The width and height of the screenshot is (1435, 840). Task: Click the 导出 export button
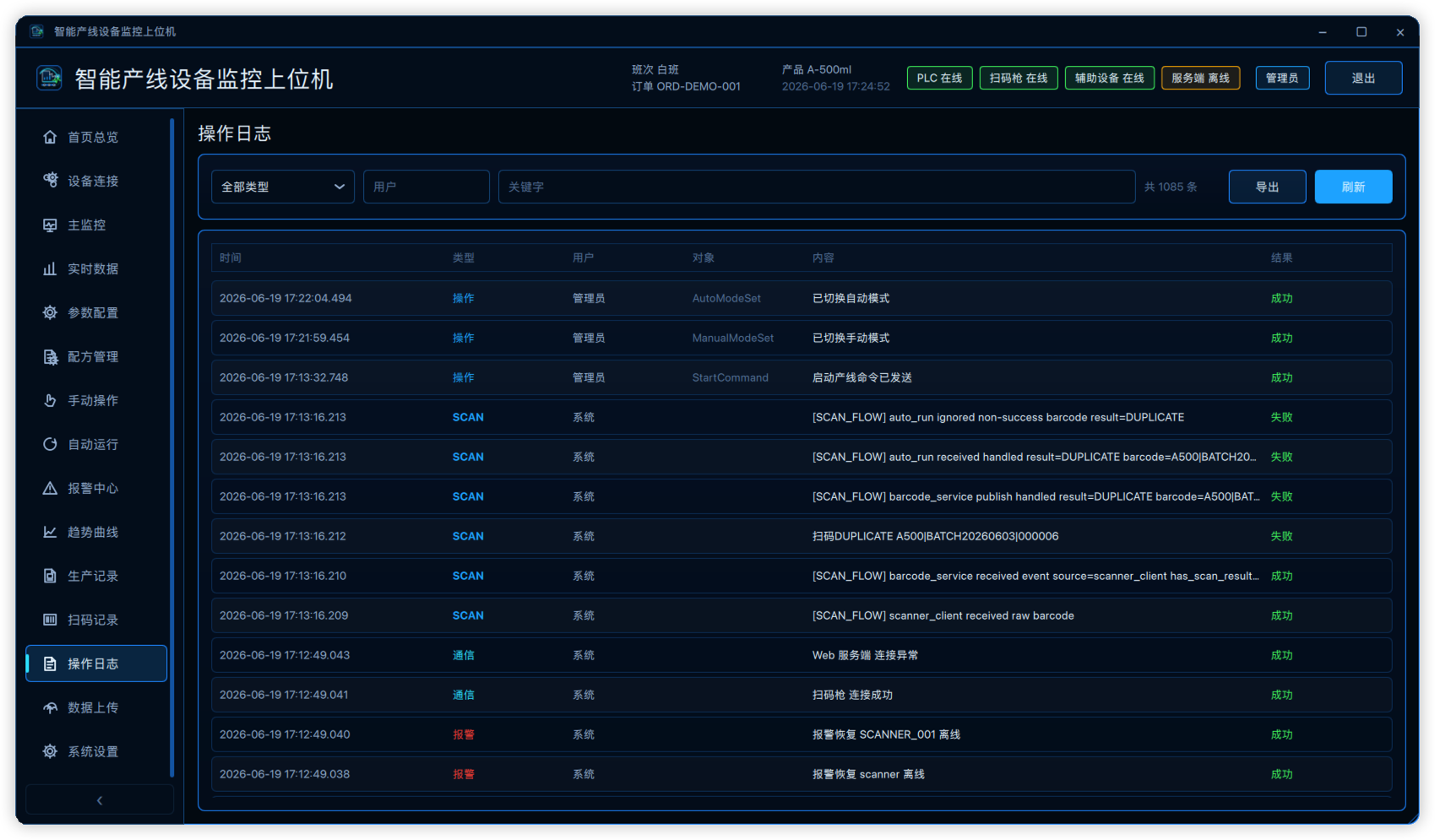1267,187
